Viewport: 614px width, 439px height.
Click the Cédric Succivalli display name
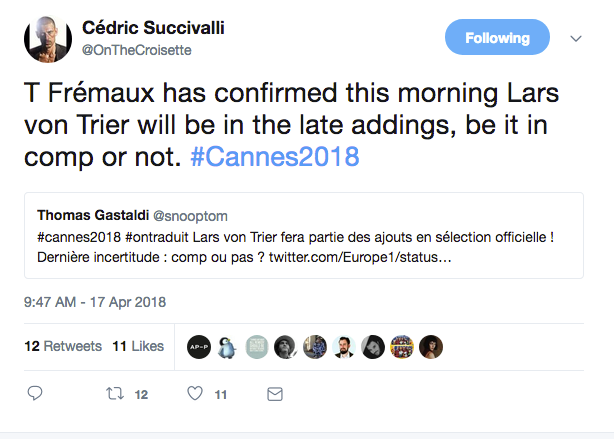(x=152, y=27)
